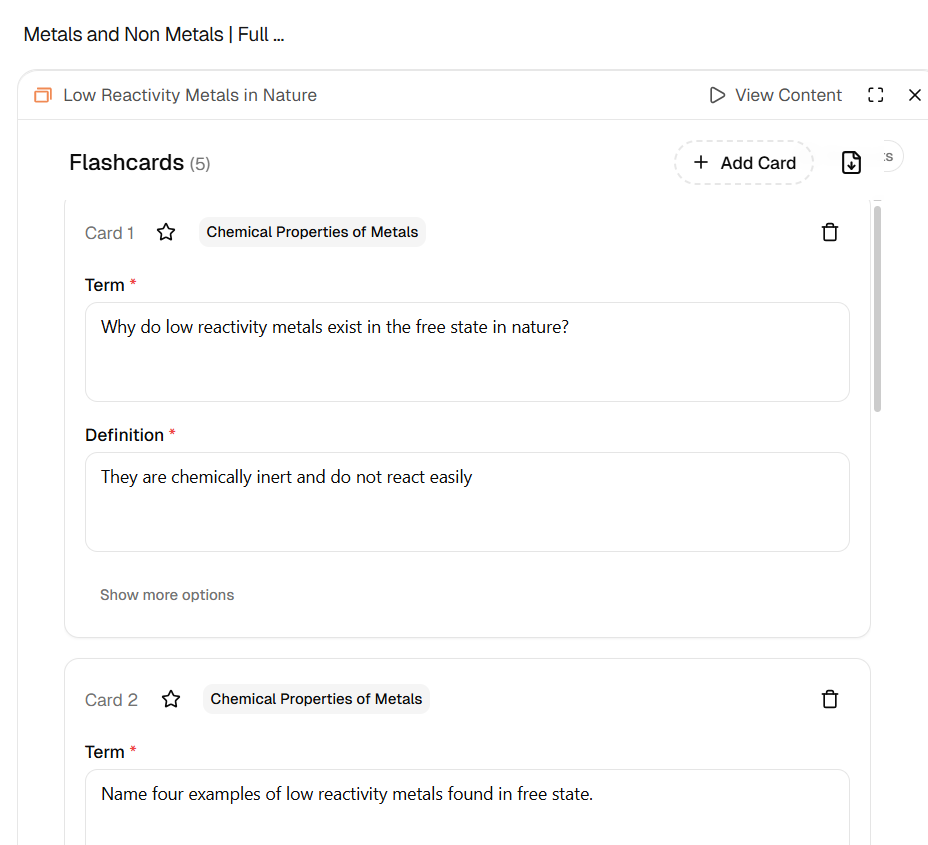
Task: Click the Card 2 label
Action: [111, 699]
